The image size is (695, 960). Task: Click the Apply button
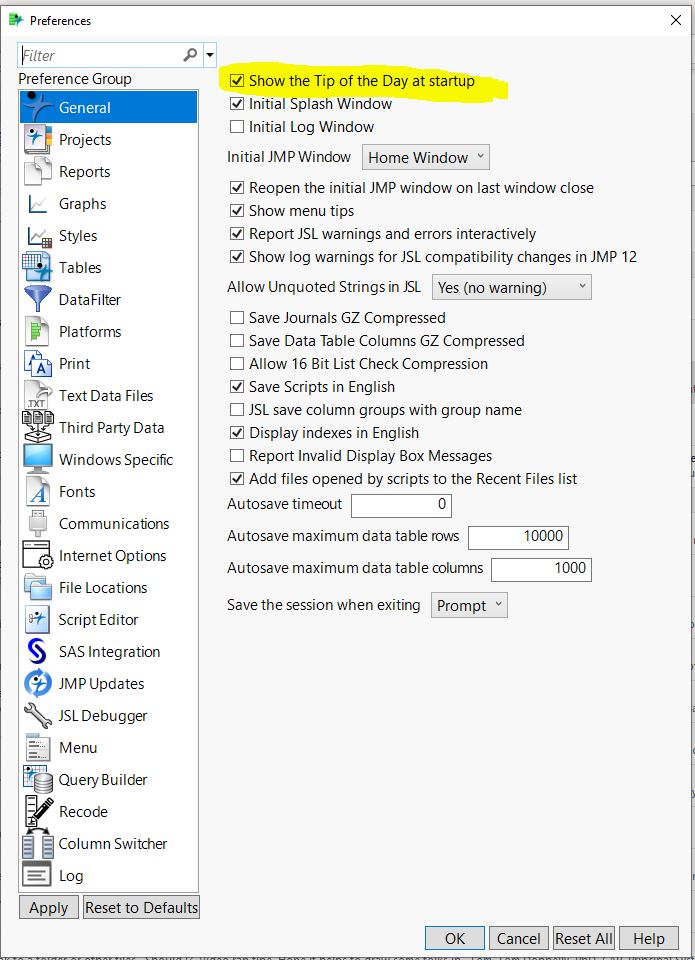[x=48, y=907]
